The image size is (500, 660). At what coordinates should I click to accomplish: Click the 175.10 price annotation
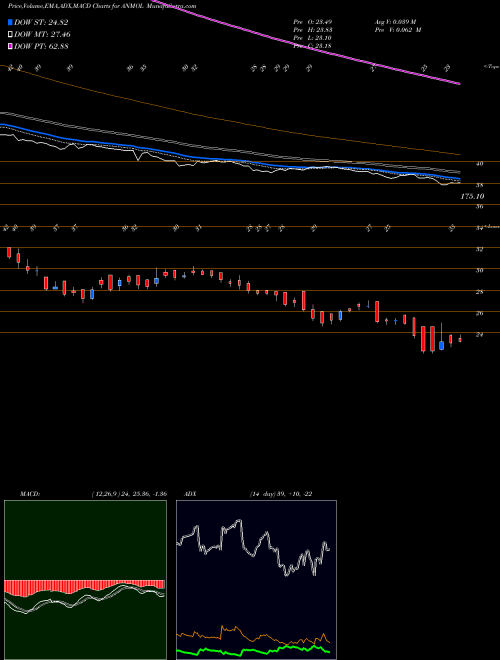[x=472, y=196]
